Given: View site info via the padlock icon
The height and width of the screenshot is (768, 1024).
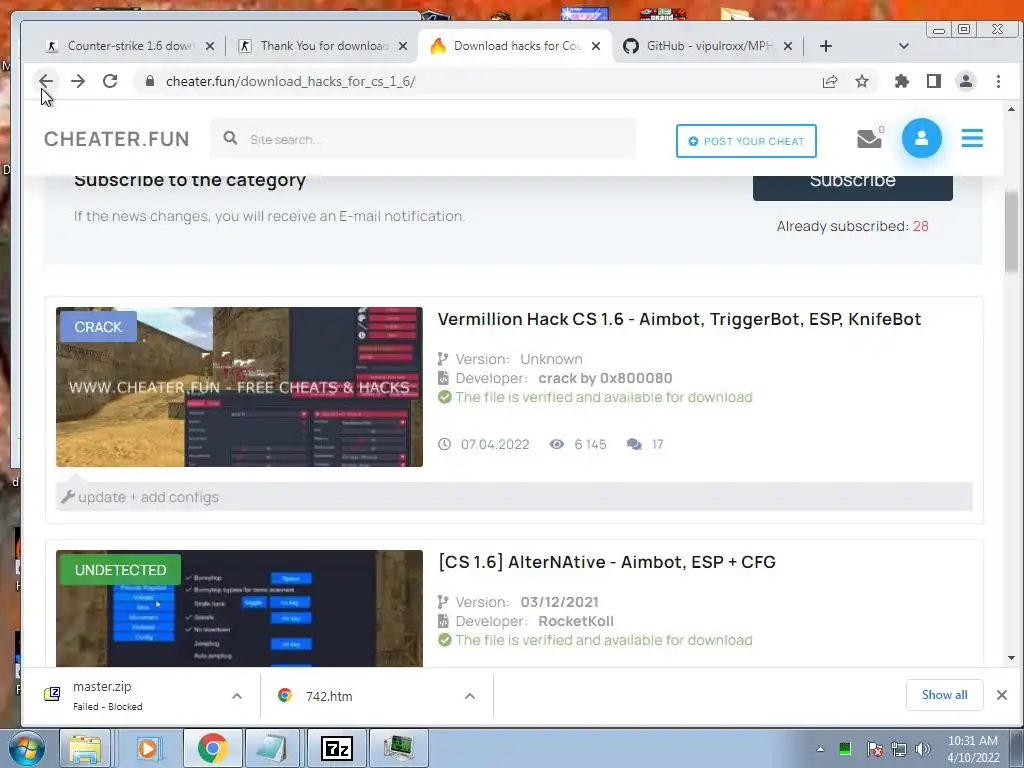Looking at the screenshot, I should (150, 81).
